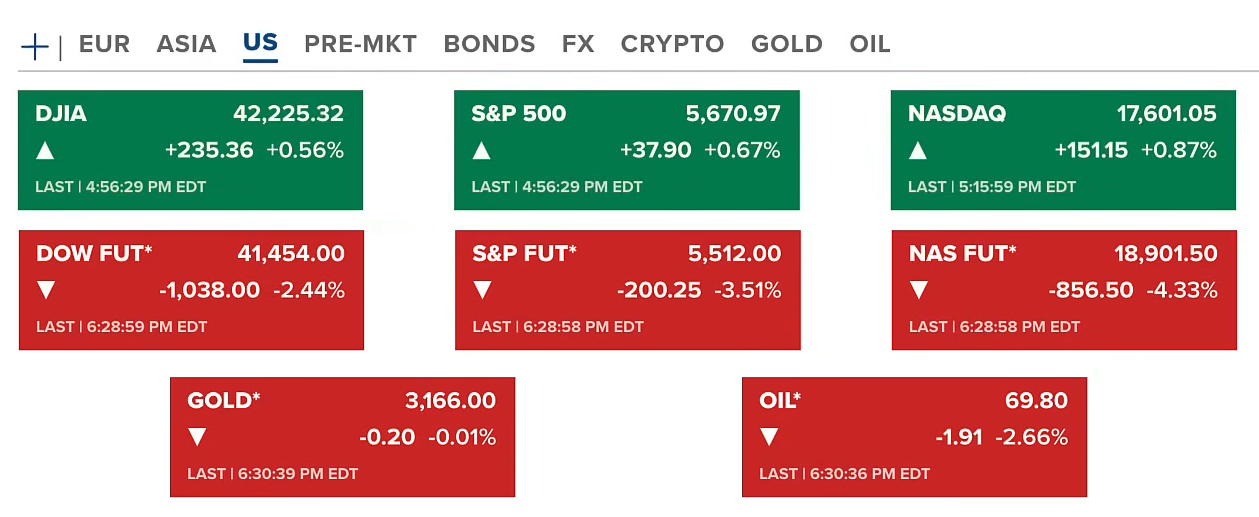Open the ASIA markets tab
Viewport: 1259px width, 517px height.
186,45
